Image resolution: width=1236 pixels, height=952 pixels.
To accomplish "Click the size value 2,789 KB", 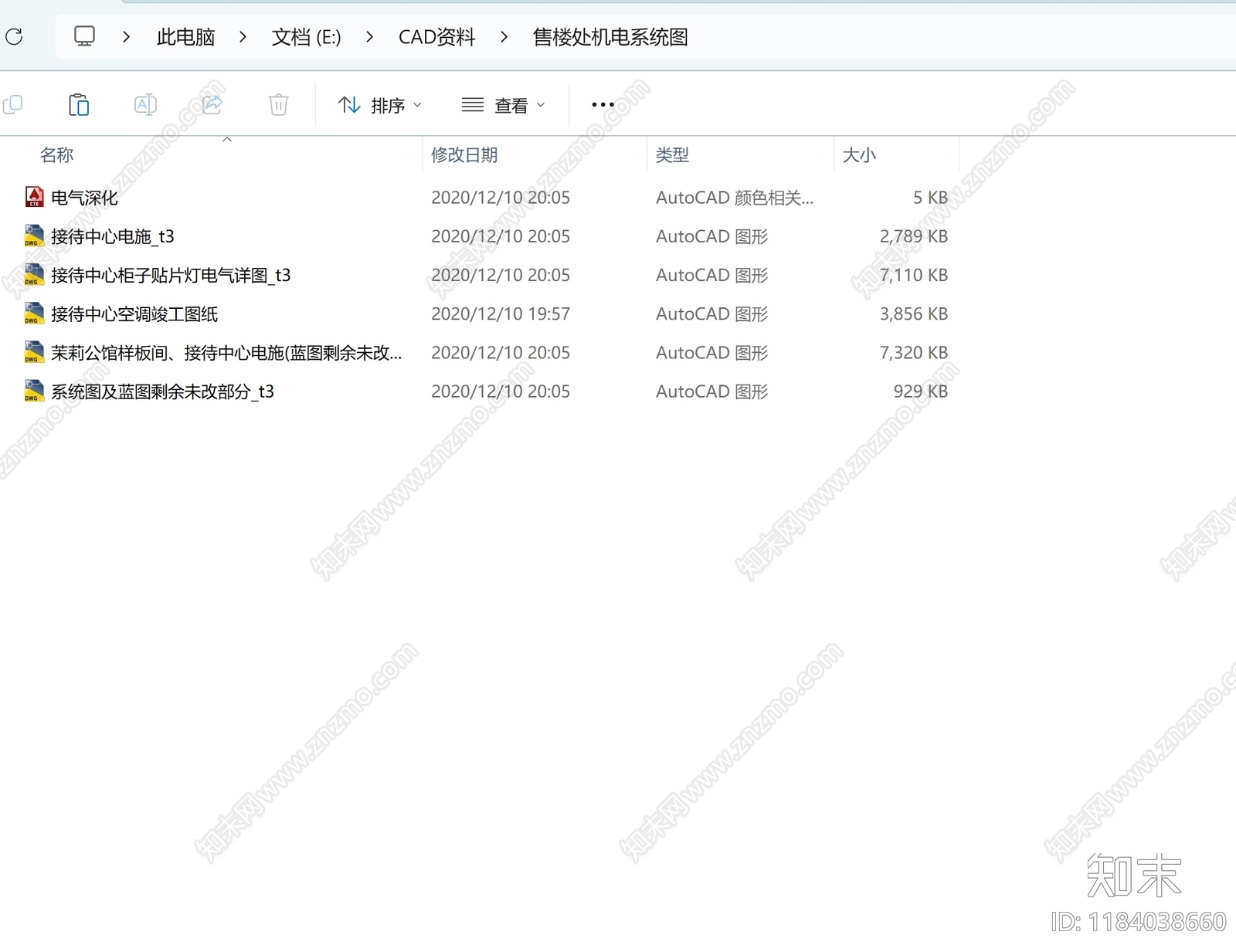I will click(x=914, y=236).
